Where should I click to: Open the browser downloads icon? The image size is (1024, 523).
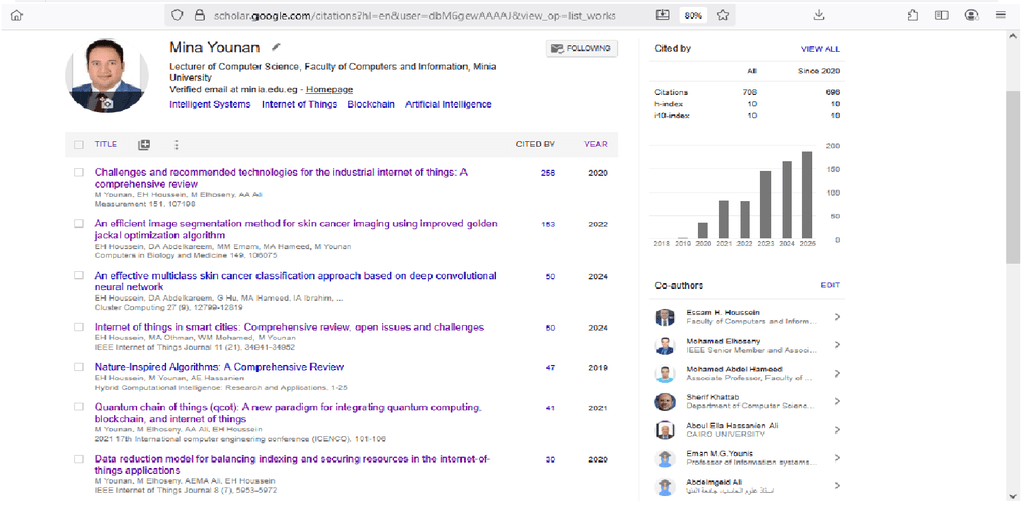point(819,15)
